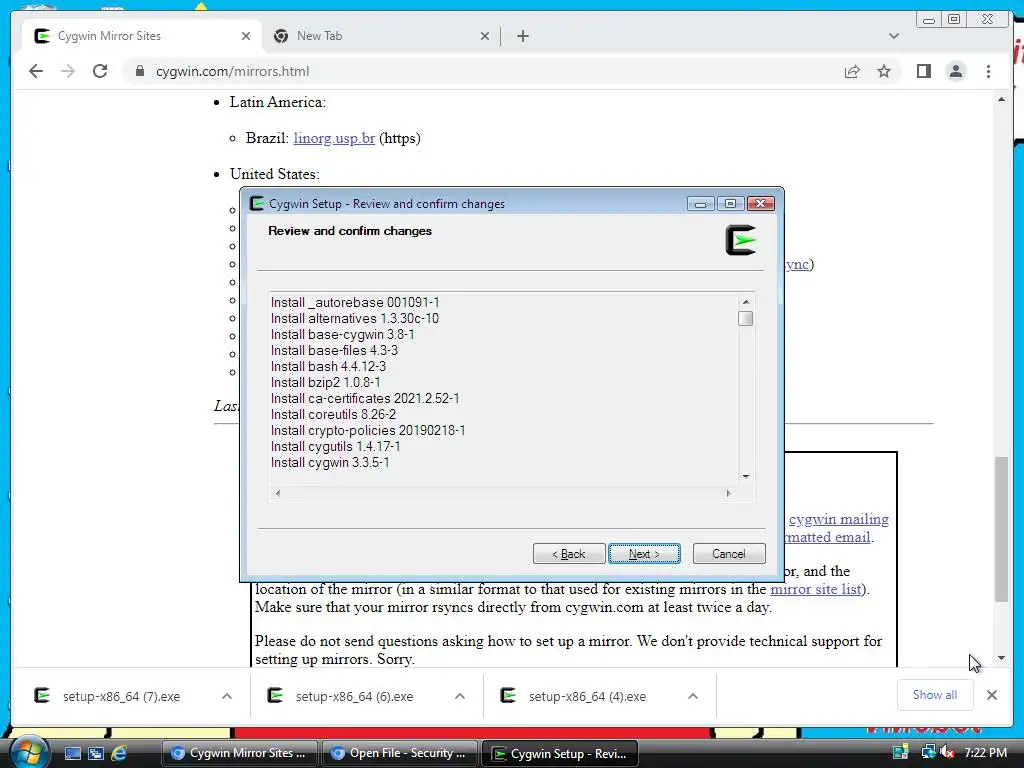Select 'Install alternatives 1.3.30c-10' line
The width and height of the screenshot is (1024, 768).
pyautogui.click(x=355, y=319)
